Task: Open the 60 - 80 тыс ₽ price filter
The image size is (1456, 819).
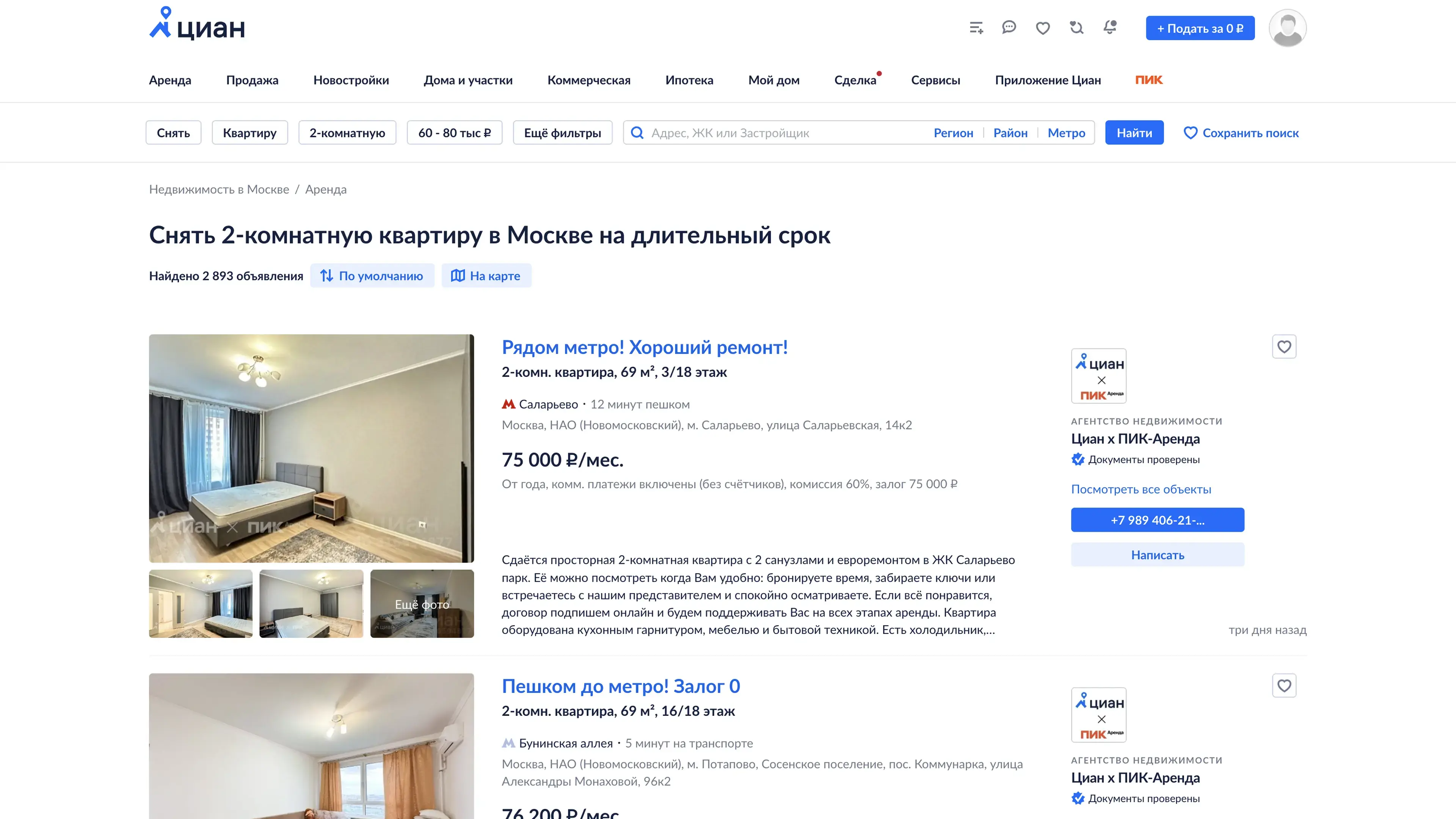Action: point(455,133)
